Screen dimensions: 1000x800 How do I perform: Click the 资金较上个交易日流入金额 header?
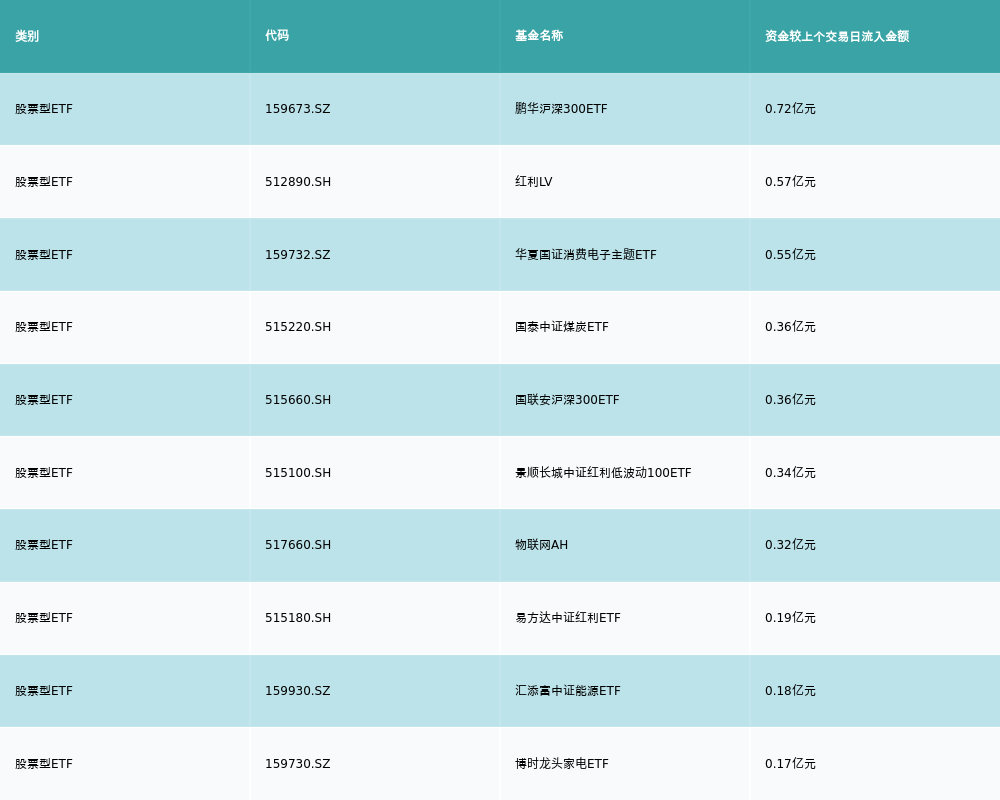(x=837, y=36)
